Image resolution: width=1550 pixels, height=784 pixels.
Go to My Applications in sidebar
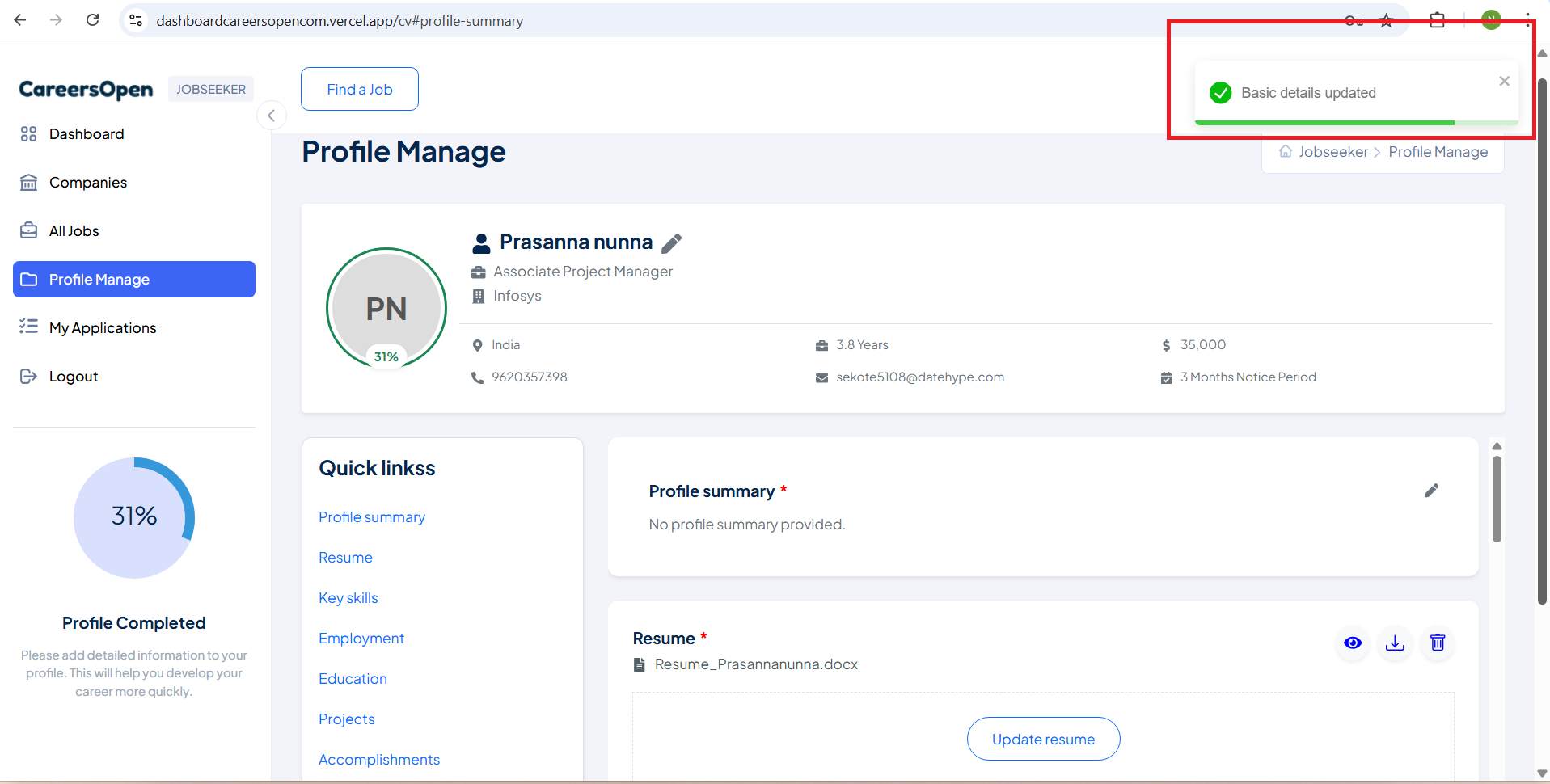pyautogui.click(x=103, y=328)
